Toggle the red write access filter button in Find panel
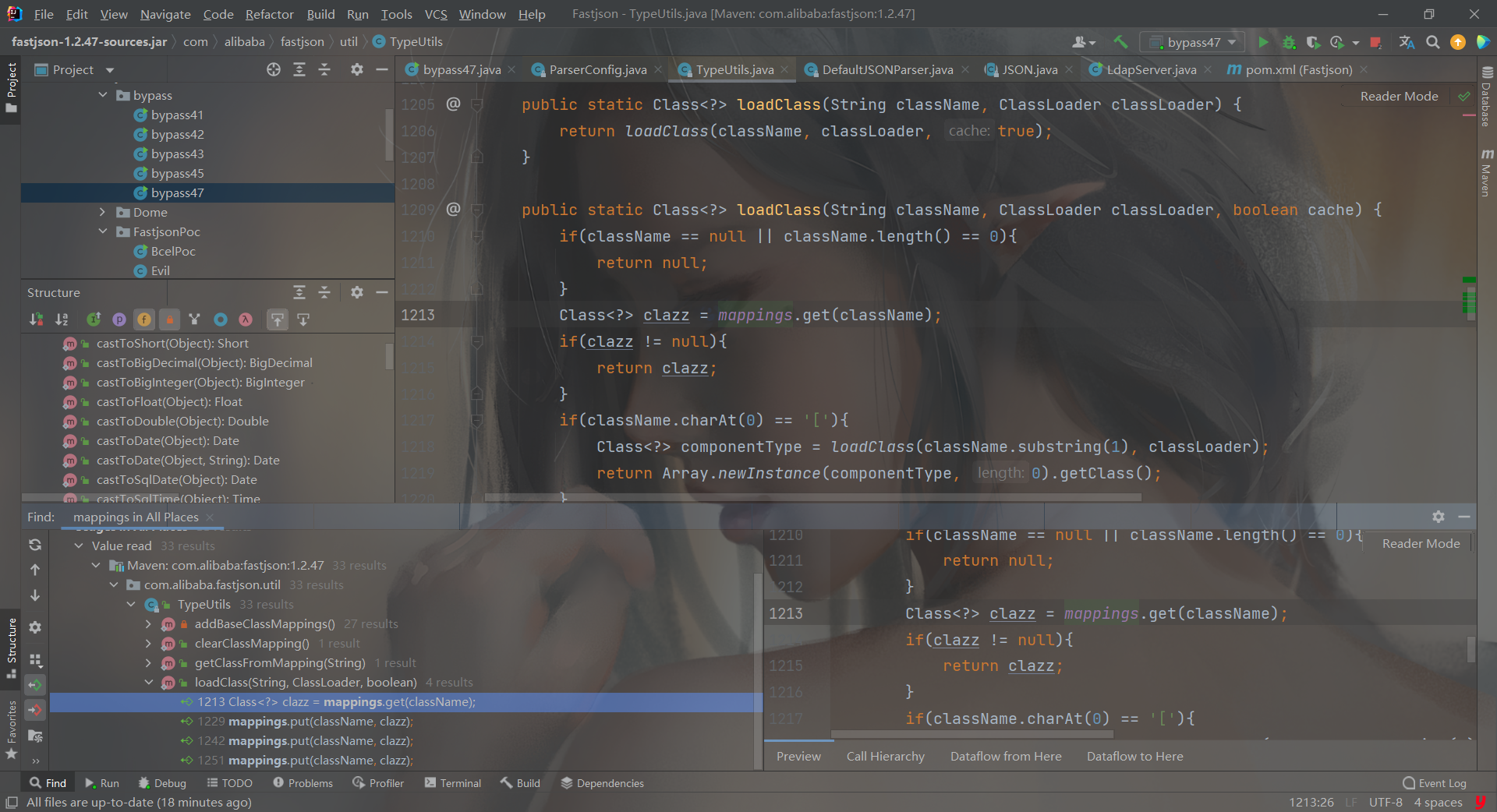 coord(35,710)
